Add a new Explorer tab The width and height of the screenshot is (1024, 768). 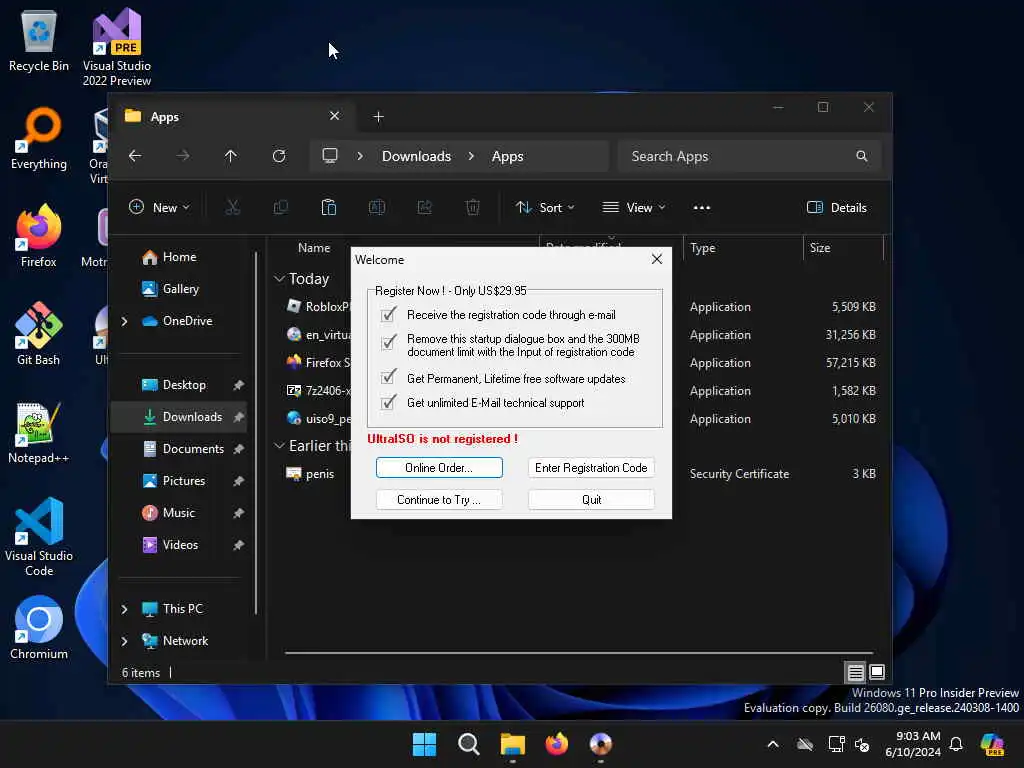(378, 117)
